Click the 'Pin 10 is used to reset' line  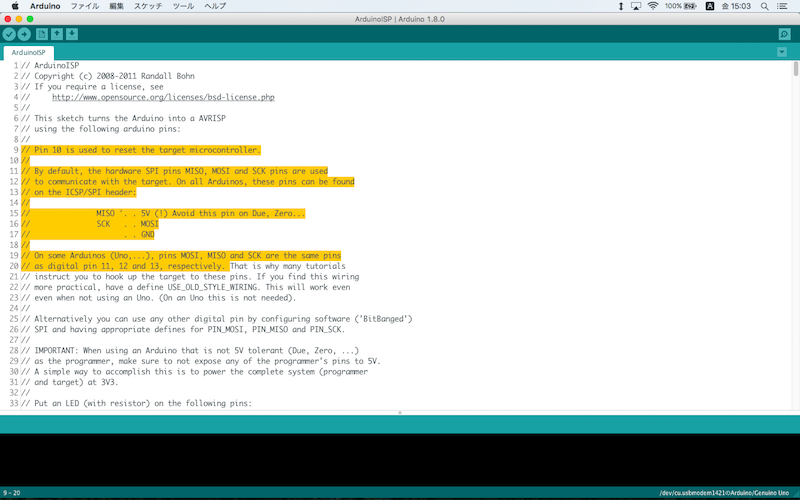click(141, 150)
